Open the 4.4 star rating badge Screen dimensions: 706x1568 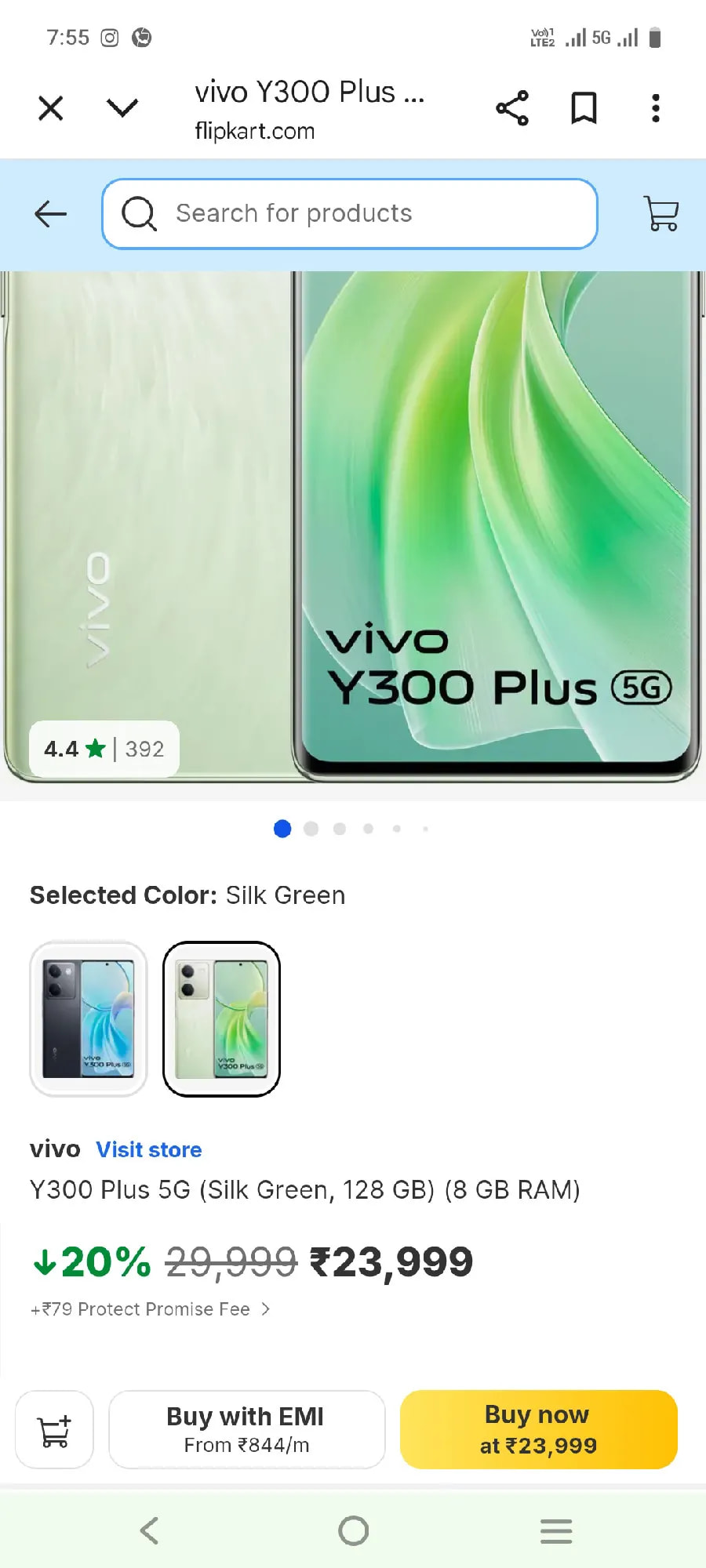[104, 749]
